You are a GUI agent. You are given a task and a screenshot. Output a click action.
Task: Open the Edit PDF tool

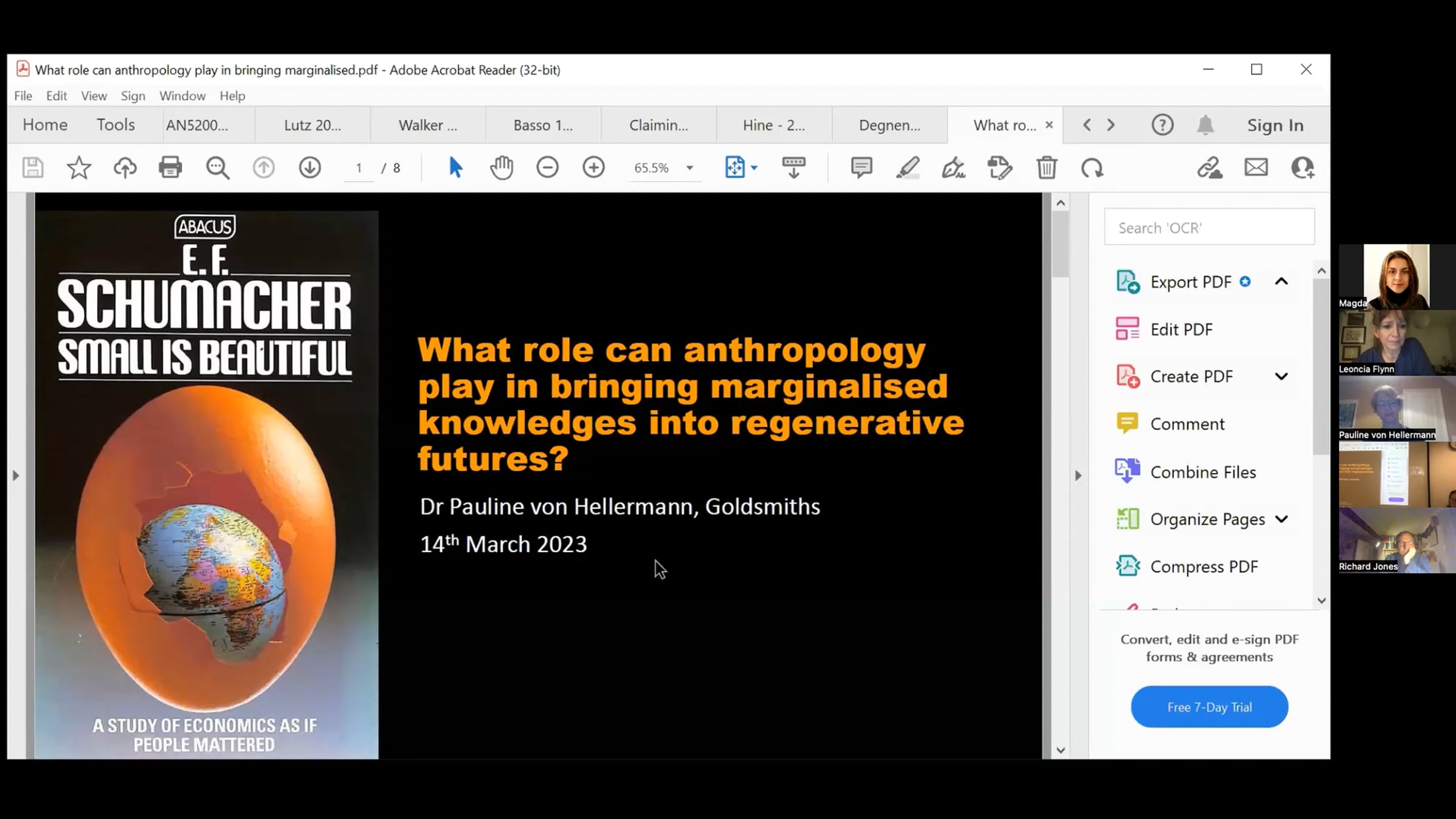(x=1181, y=329)
